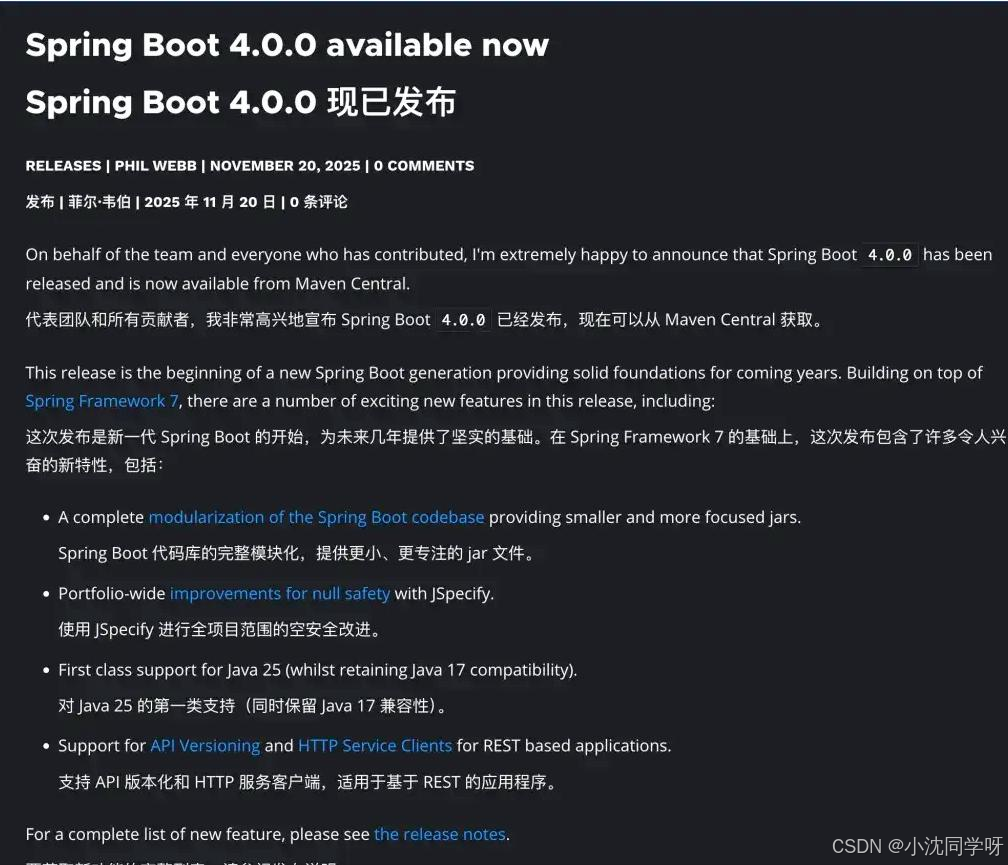Click the Chinese title Spring Boot 4.0.0 现已发布
Screen dimensions: 1008x865
pyautogui.click(x=241, y=101)
